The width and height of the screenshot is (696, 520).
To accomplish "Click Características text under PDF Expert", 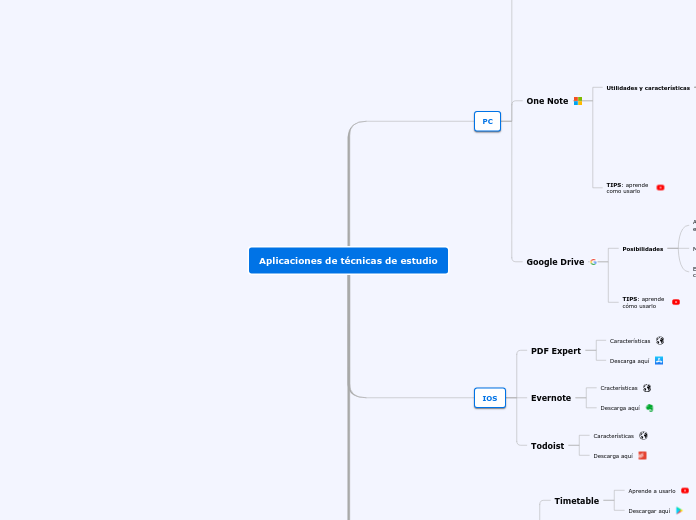I will (630, 341).
